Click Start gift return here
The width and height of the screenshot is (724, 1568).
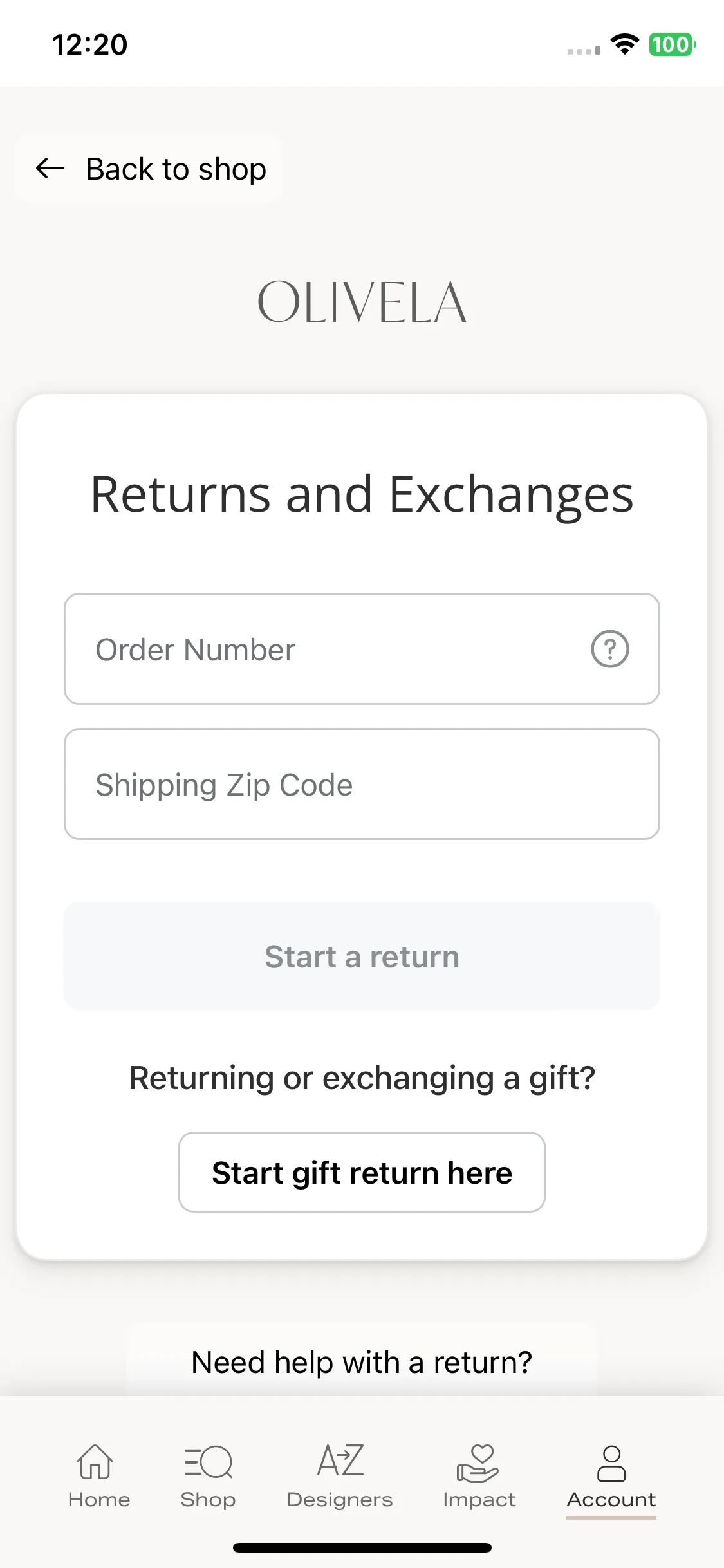click(x=362, y=1172)
